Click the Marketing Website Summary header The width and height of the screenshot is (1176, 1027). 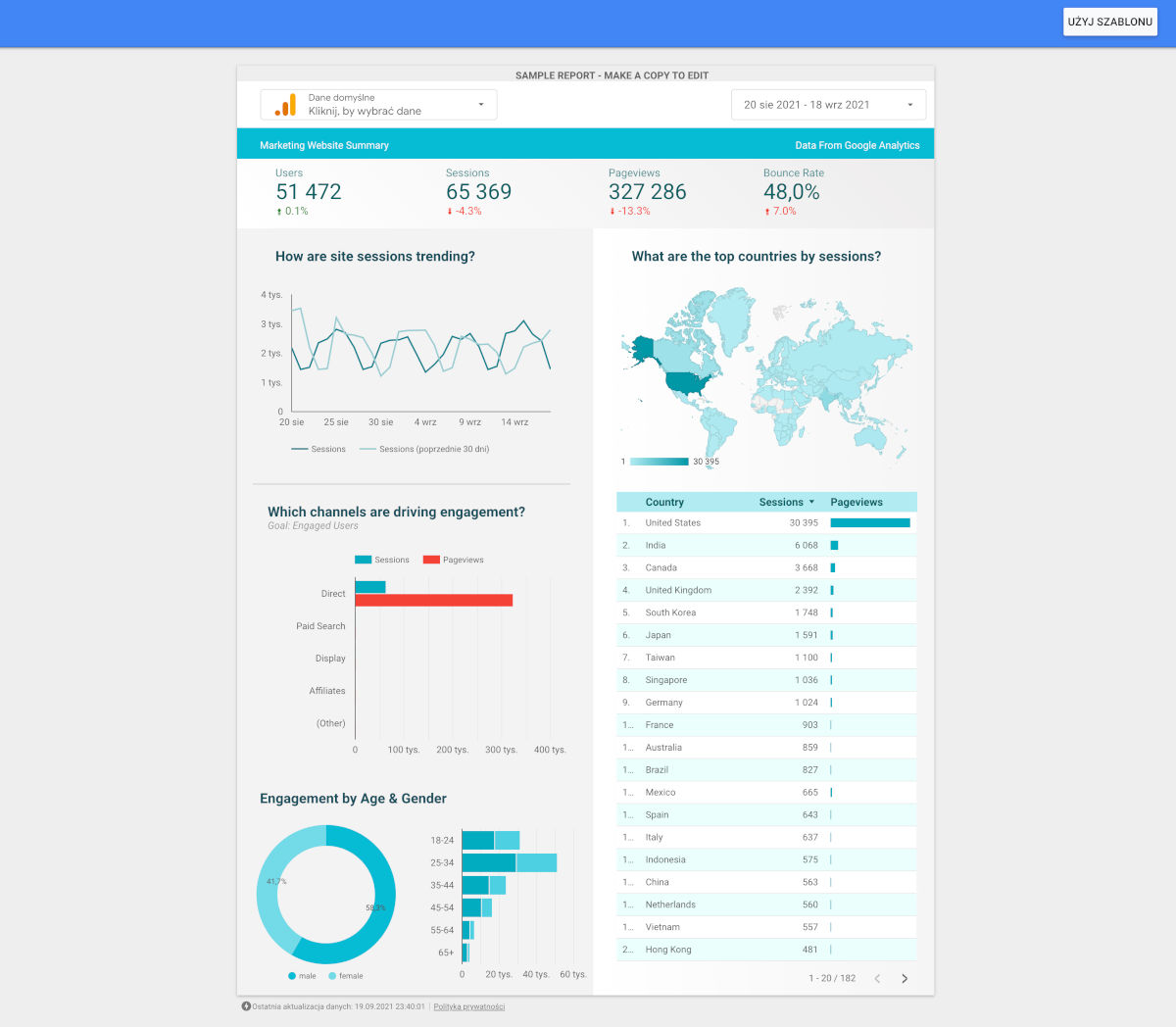pos(324,145)
